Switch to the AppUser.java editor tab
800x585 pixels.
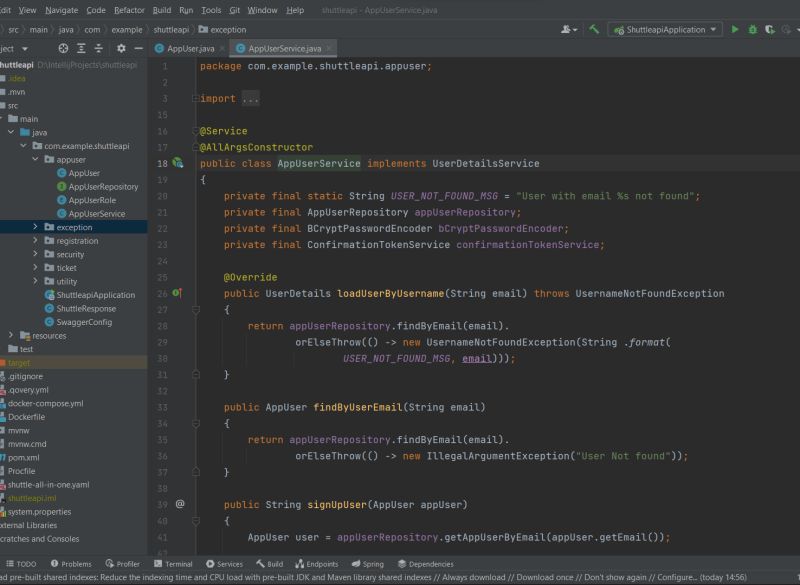coord(190,48)
